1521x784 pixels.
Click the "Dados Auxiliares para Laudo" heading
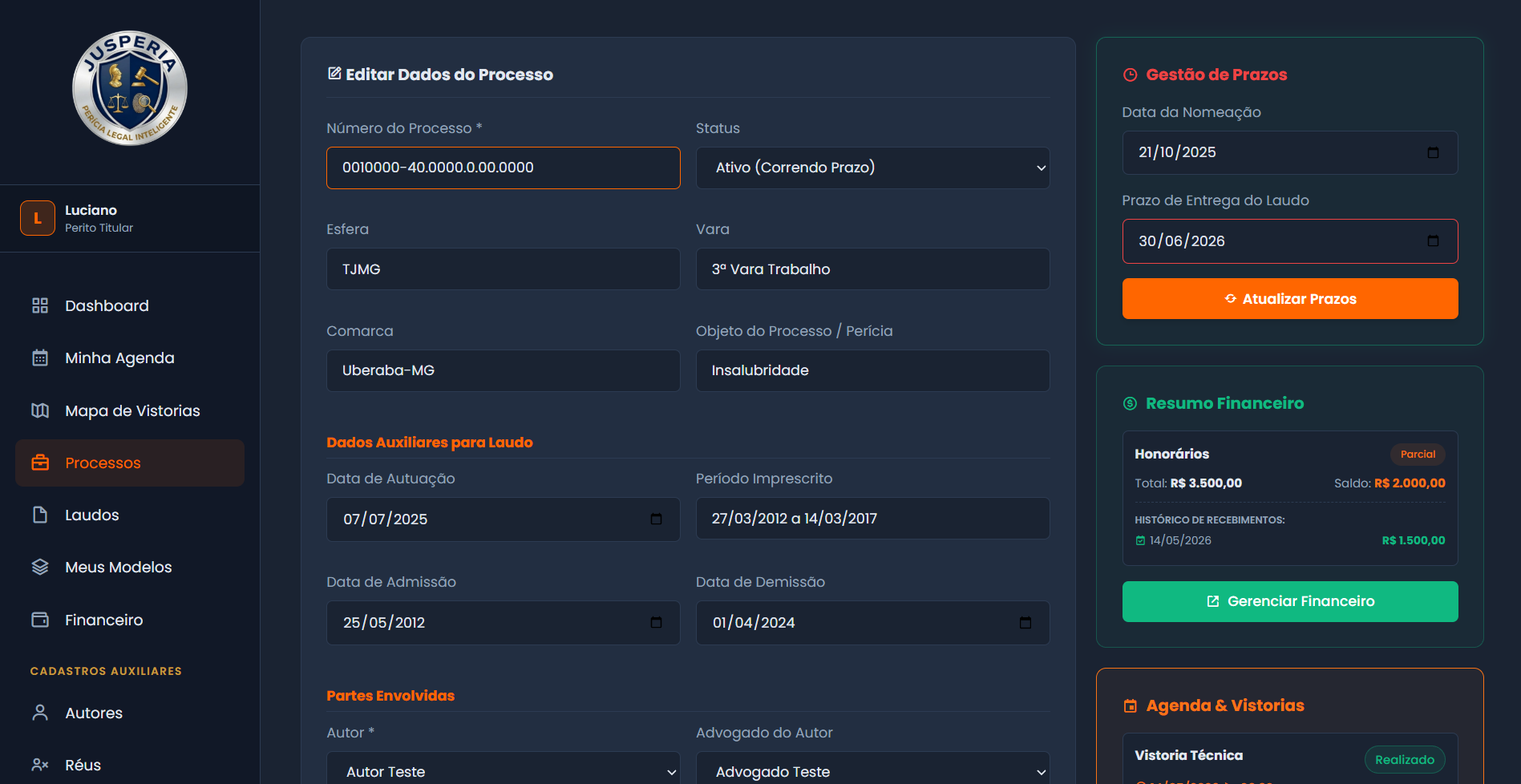point(430,442)
